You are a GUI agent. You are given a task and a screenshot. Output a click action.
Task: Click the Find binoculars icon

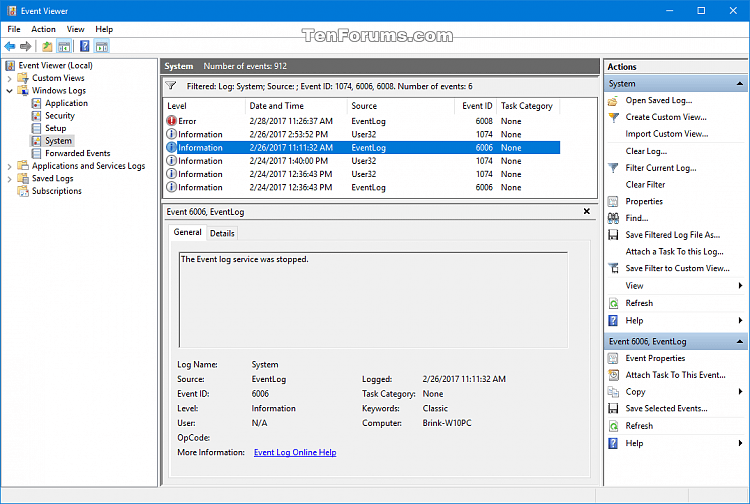pyautogui.click(x=613, y=218)
